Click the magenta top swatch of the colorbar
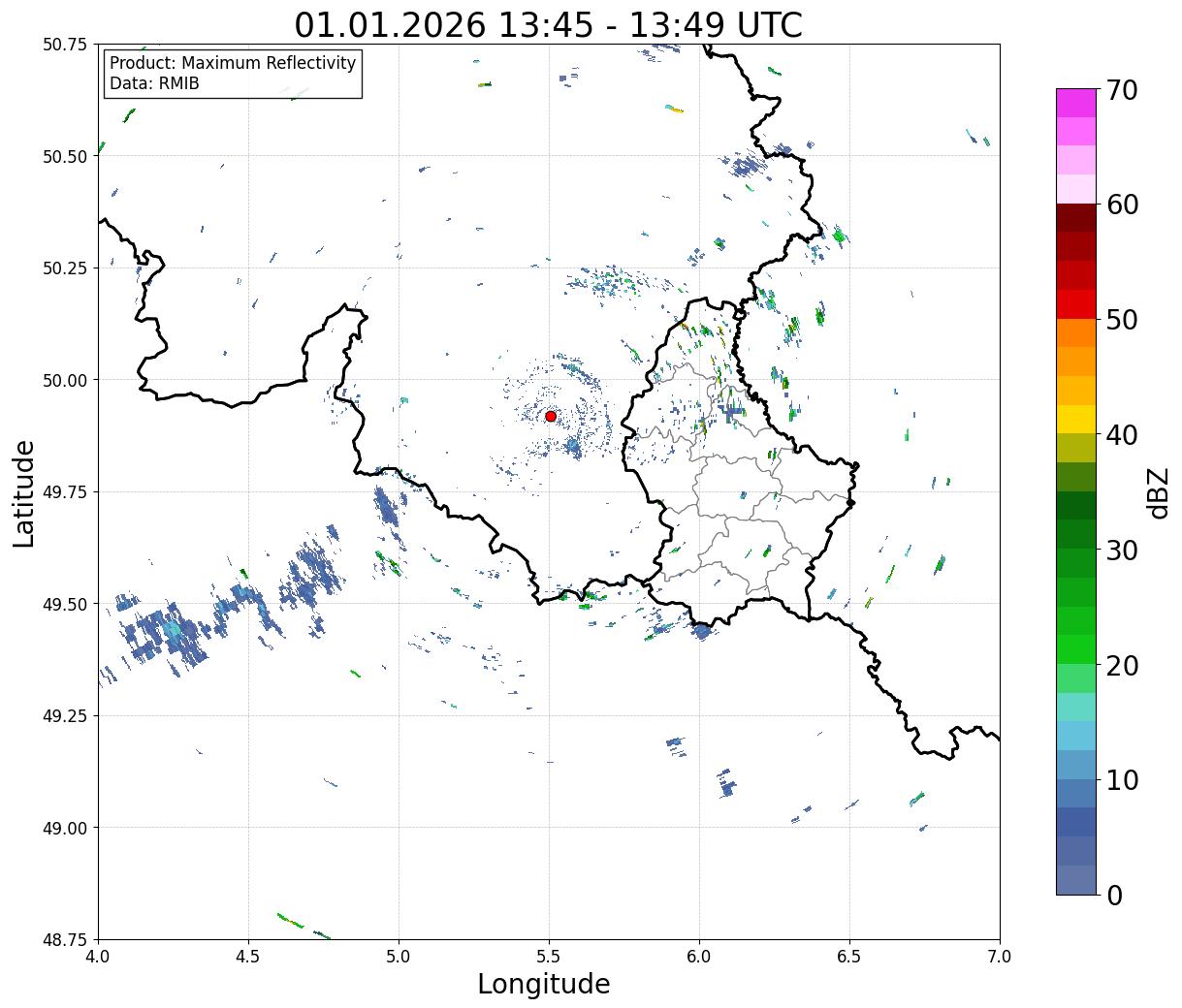 pyautogui.click(x=1076, y=103)
